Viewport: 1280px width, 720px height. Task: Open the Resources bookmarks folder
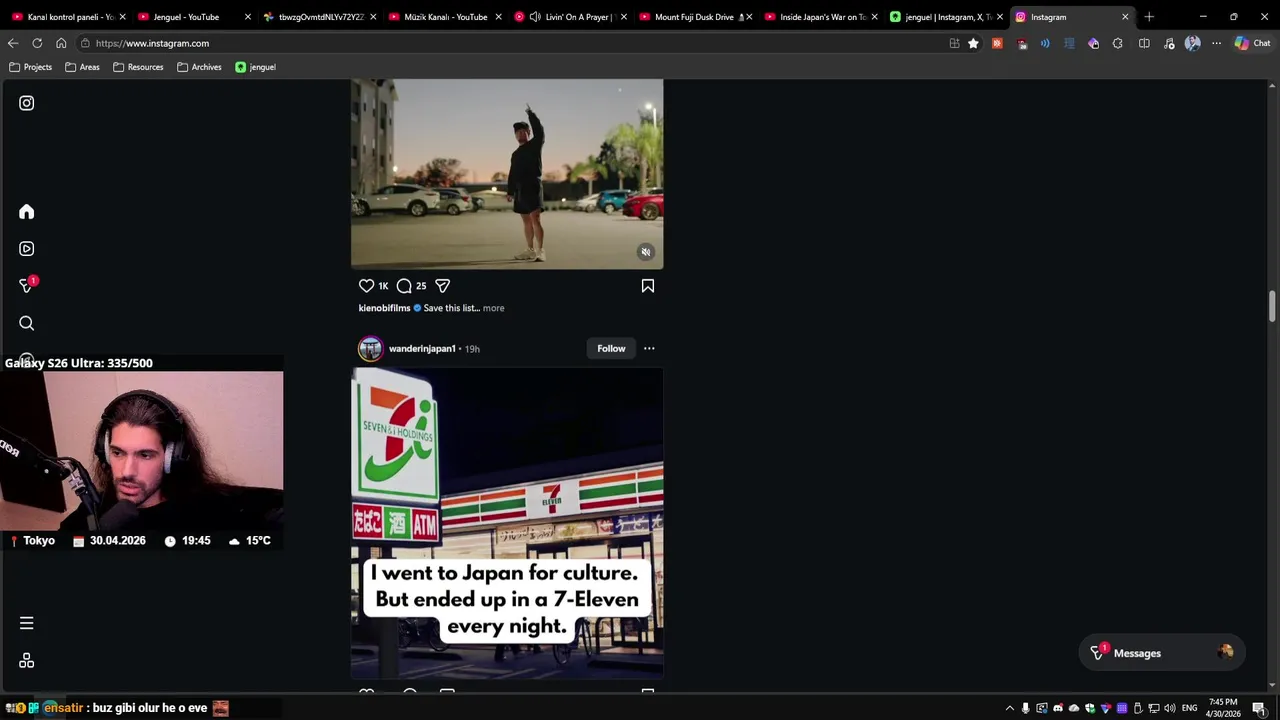coord(138,67)
